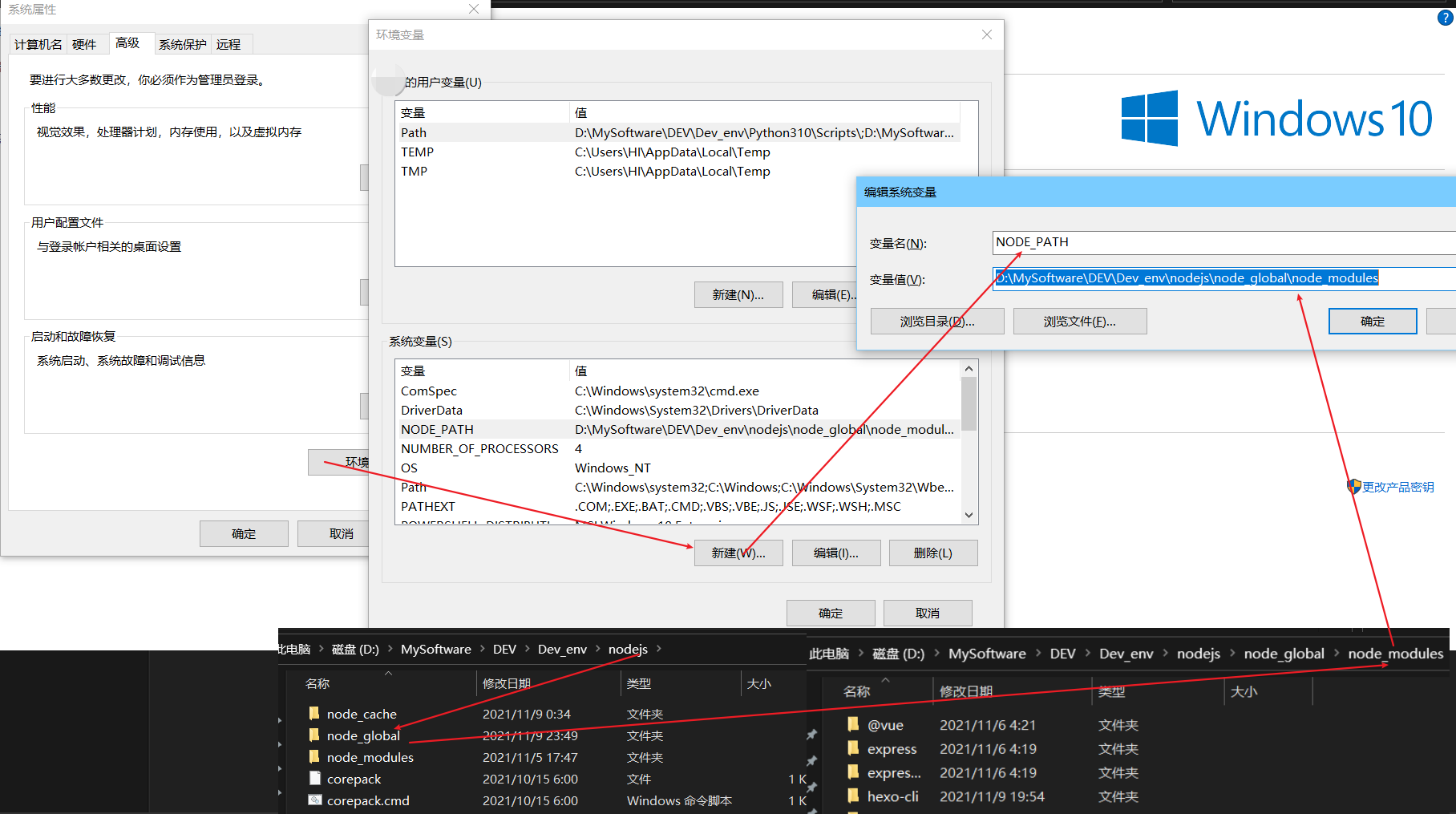
Task: Click the shield icon beside 更改产品密钥
Action: 1354,486
